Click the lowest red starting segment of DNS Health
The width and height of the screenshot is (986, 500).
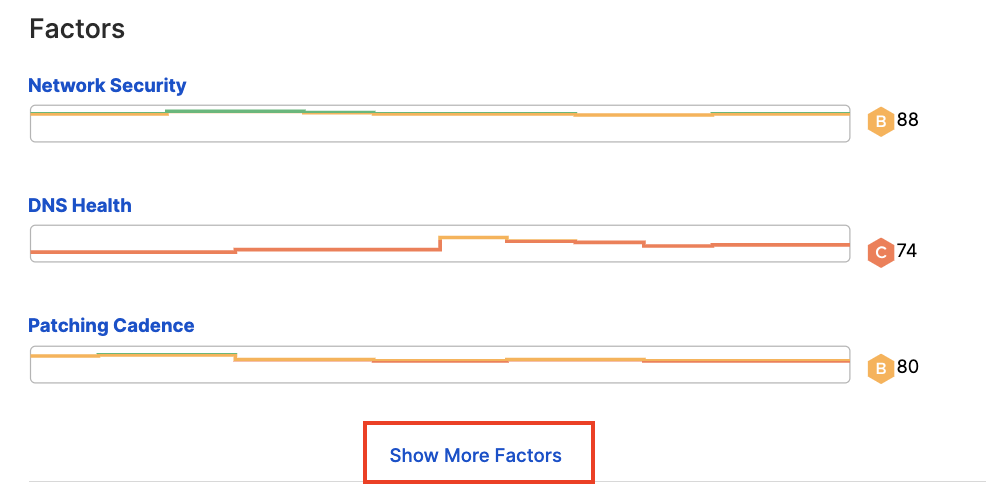click(133, 252)
